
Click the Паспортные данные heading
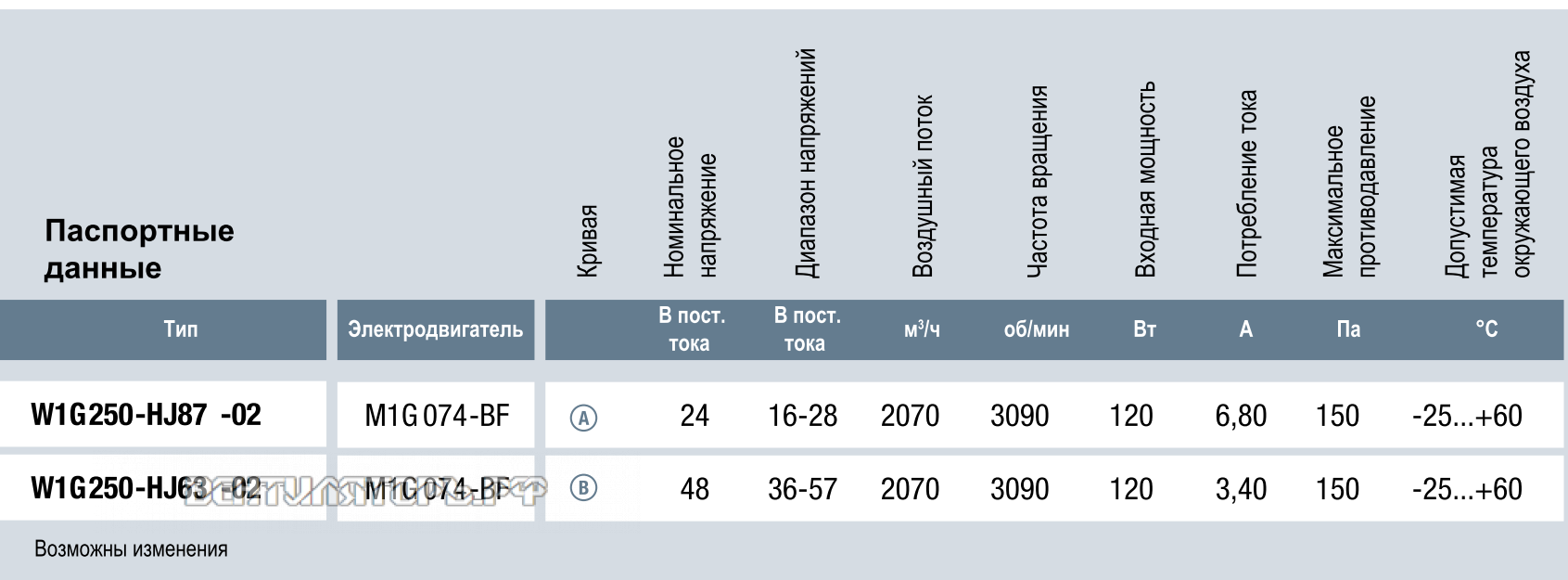click(x=139, y=249)
